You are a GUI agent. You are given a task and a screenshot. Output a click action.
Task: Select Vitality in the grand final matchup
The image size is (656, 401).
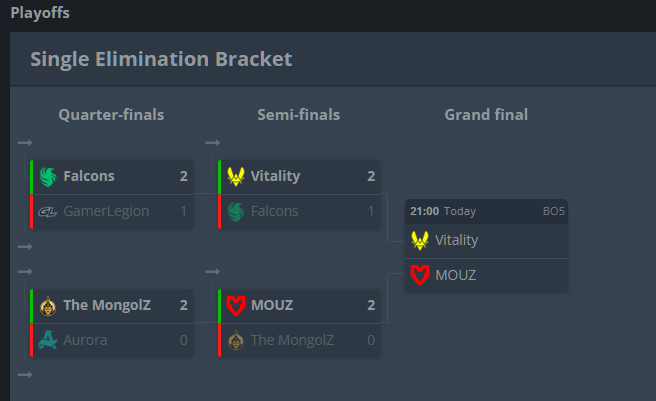(x=487, y=241)
